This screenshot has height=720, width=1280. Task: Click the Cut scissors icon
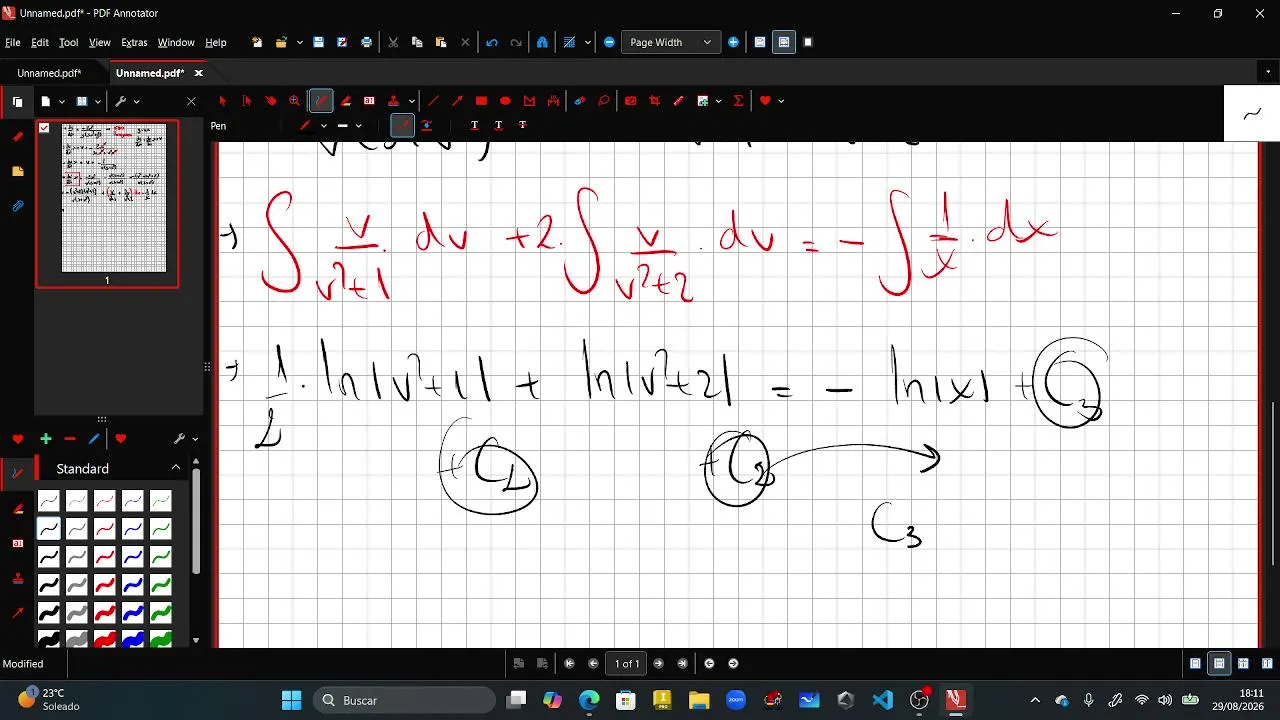[x=393, y=42]
